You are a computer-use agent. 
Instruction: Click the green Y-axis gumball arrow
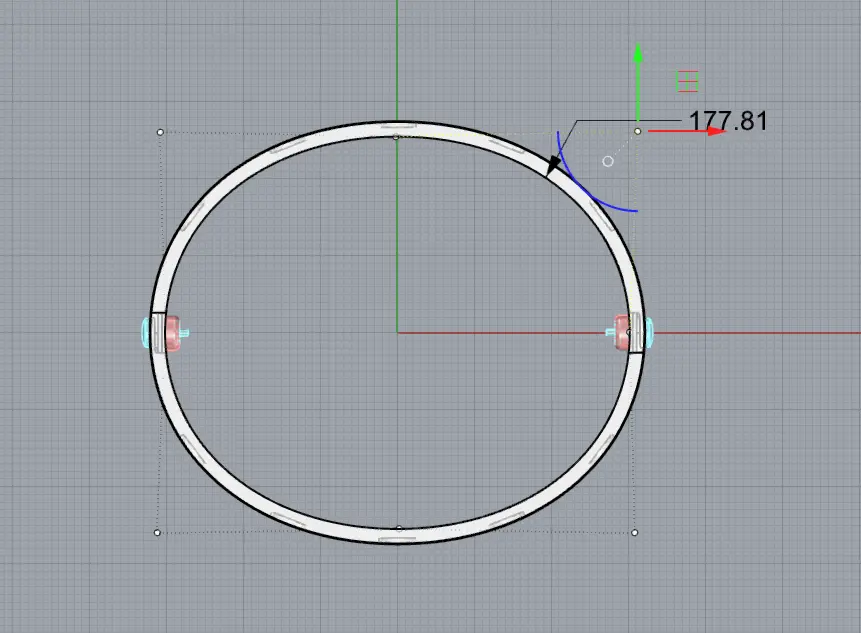coord(637,55)
